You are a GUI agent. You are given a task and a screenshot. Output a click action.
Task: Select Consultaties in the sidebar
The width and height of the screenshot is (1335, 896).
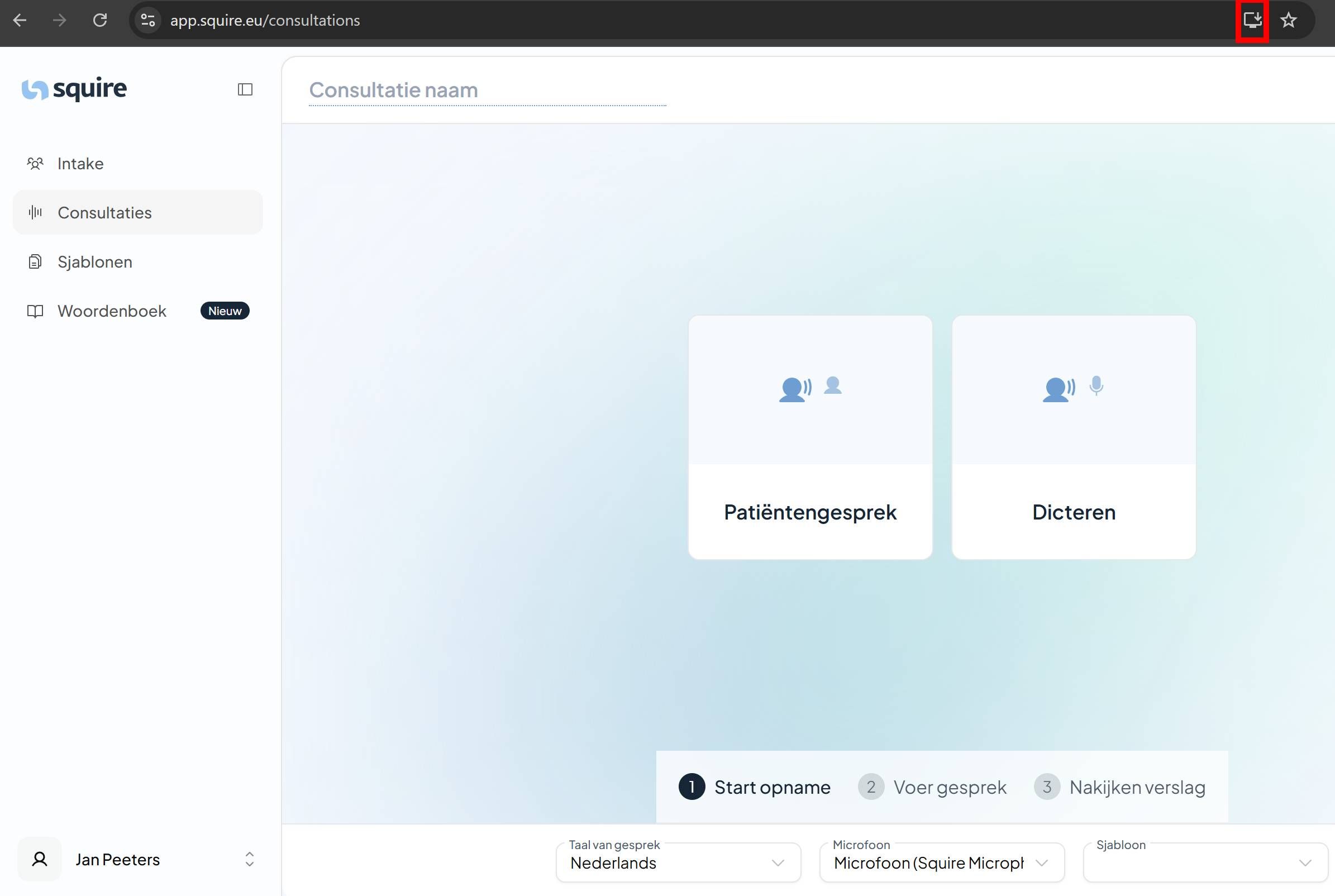tap(137, 213)
